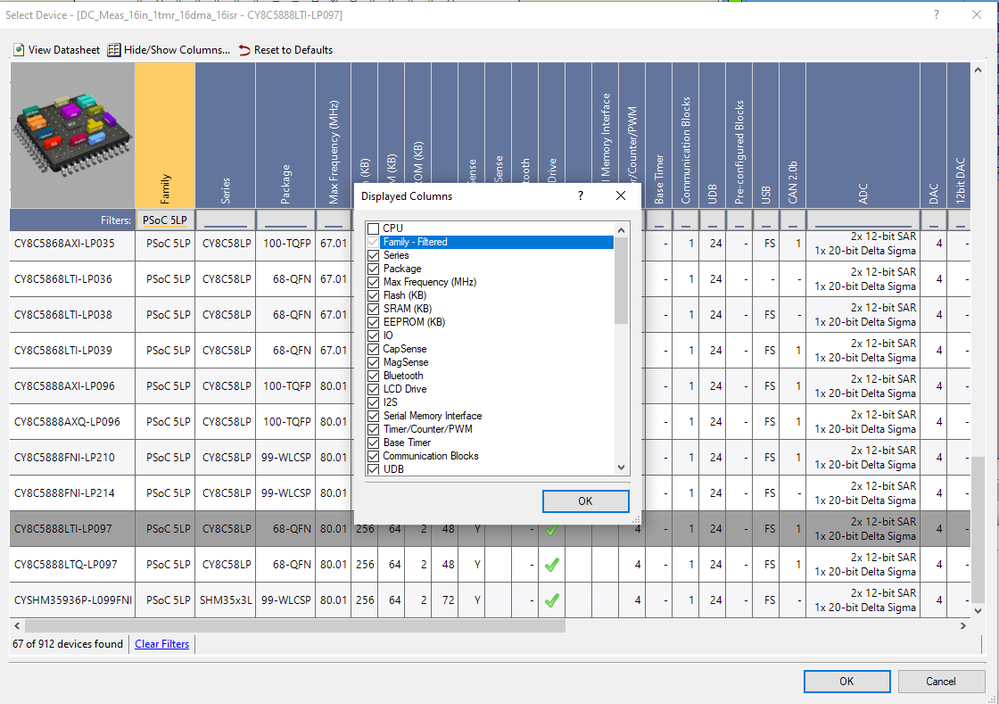Click the device table horizontal scrollbar thumb
Viewport: 999px width, 704px height.
coord(295,626)
